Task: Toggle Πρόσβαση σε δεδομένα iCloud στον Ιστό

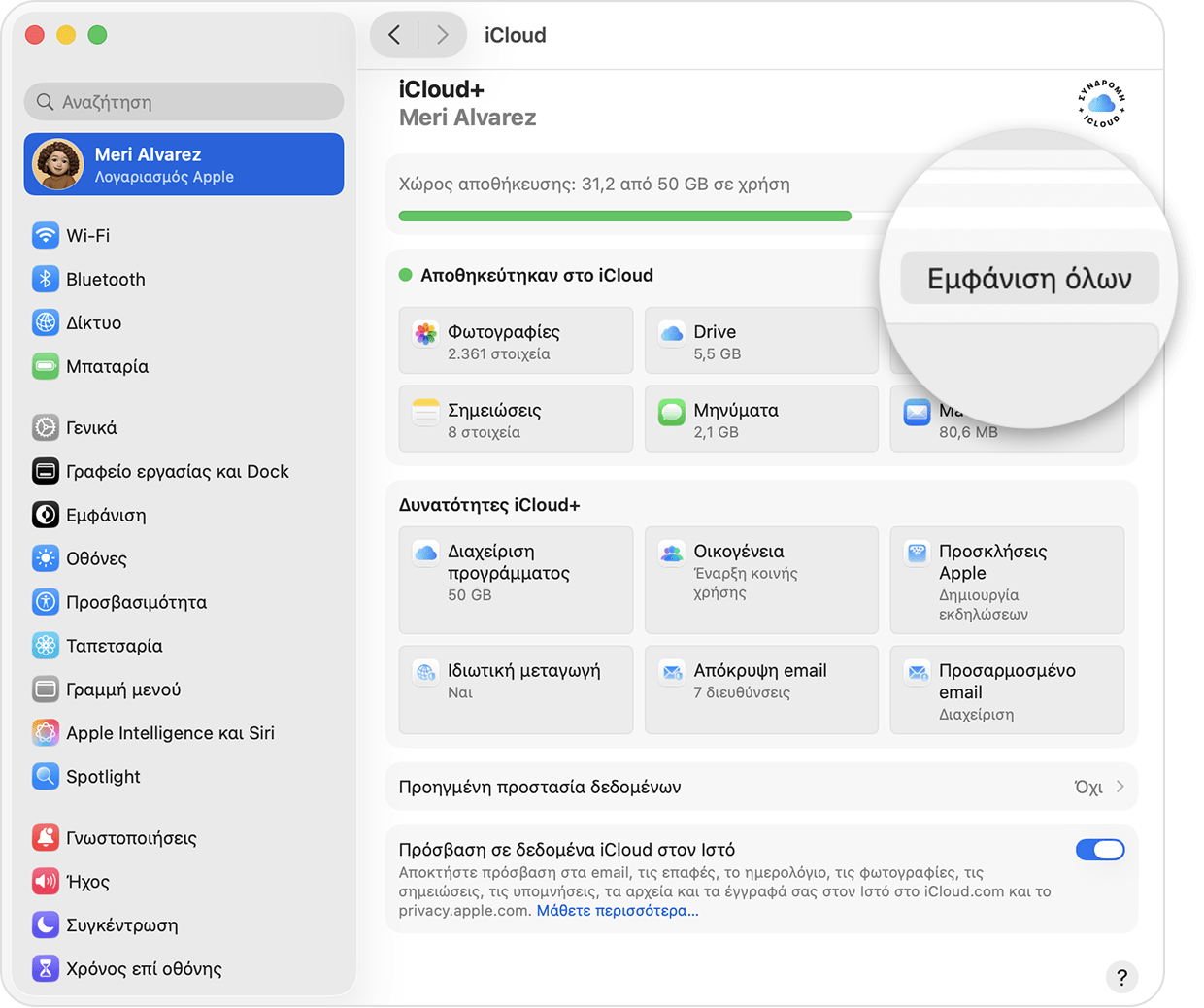Action: [1099, 849]
